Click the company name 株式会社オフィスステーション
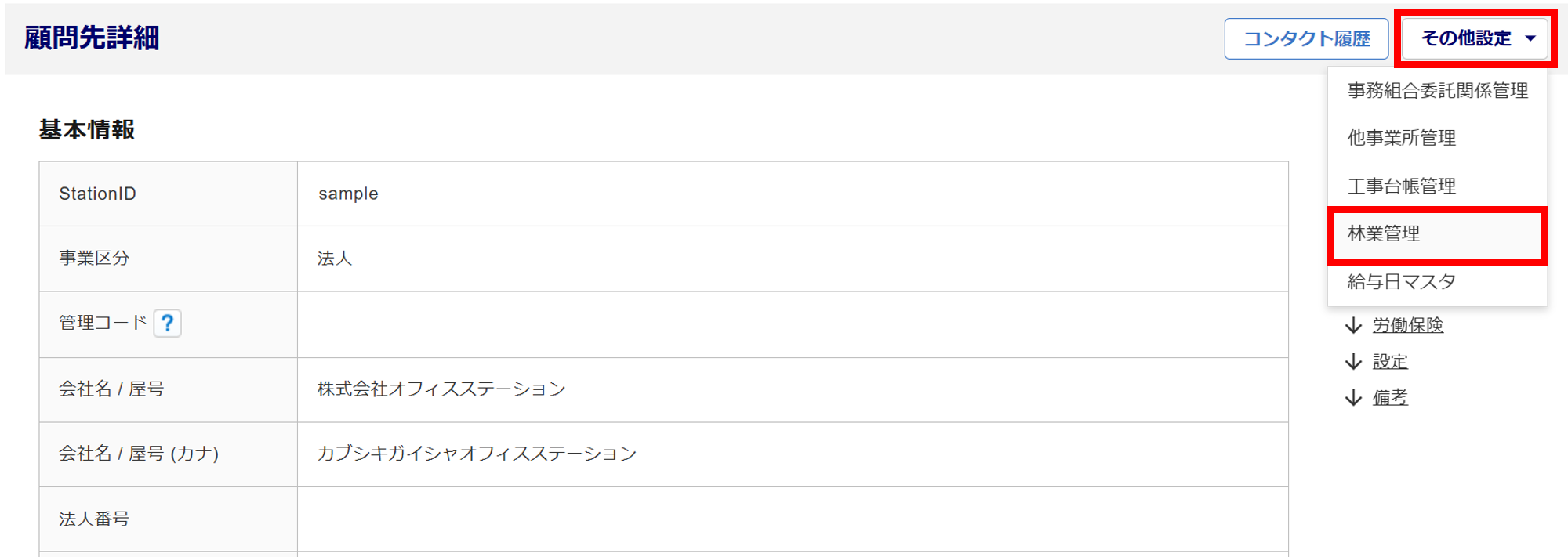 click(x=441, y=389)
